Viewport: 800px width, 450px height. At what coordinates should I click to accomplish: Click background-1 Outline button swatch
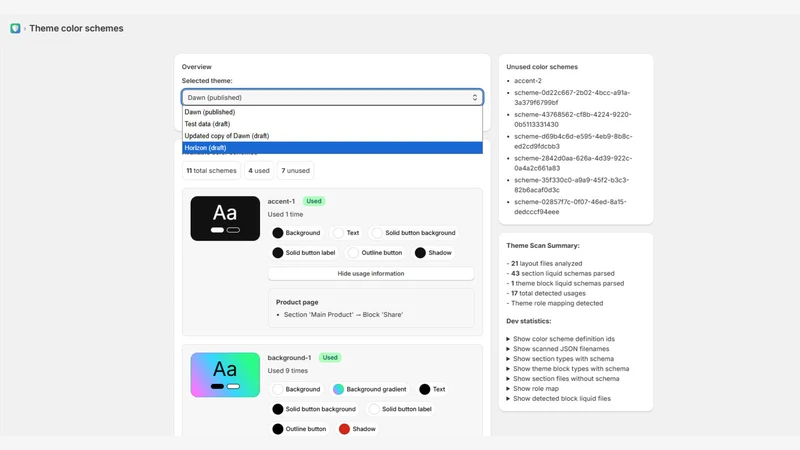point(278,429)
